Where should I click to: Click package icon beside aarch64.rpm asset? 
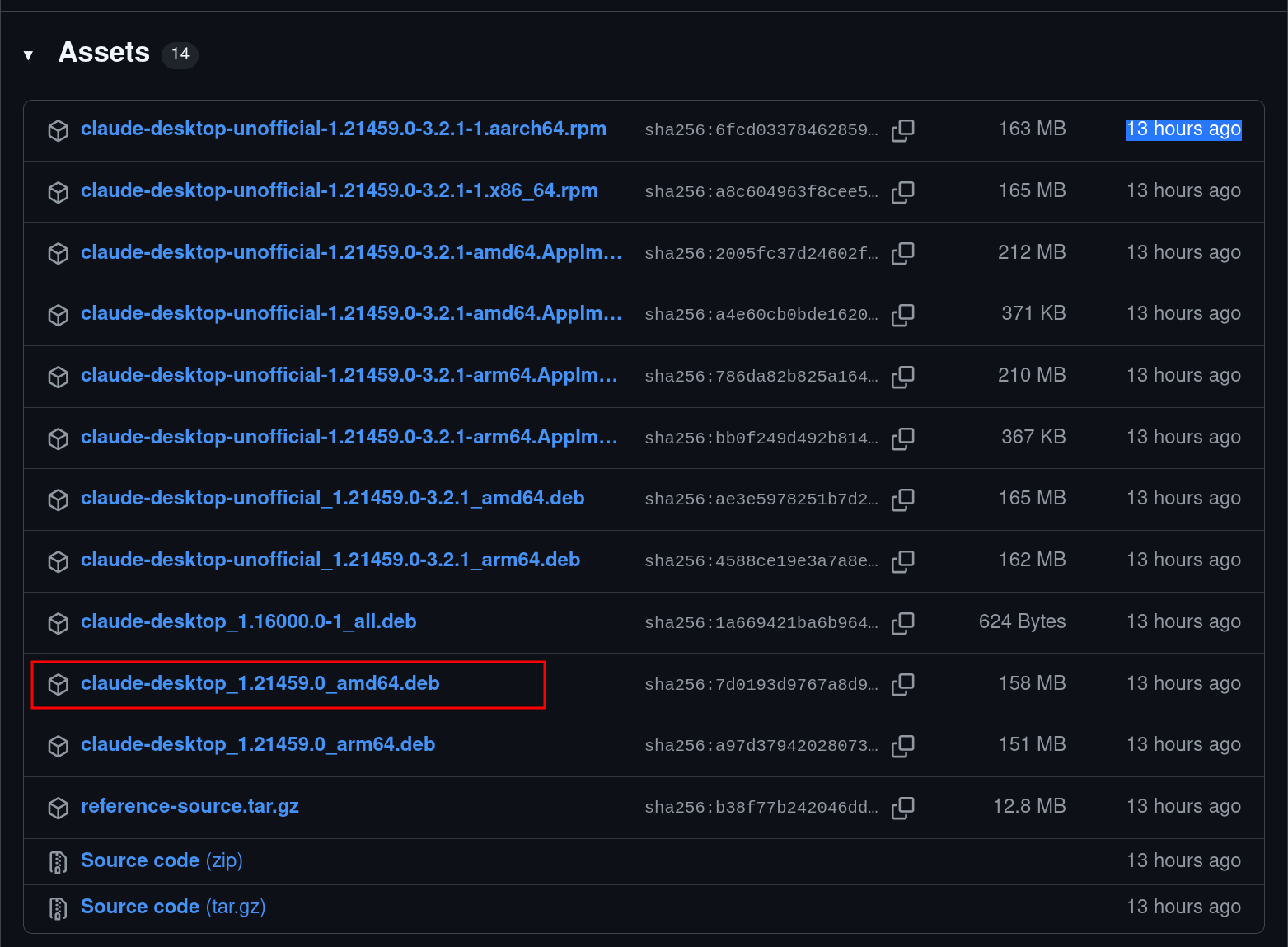[58, 130]
